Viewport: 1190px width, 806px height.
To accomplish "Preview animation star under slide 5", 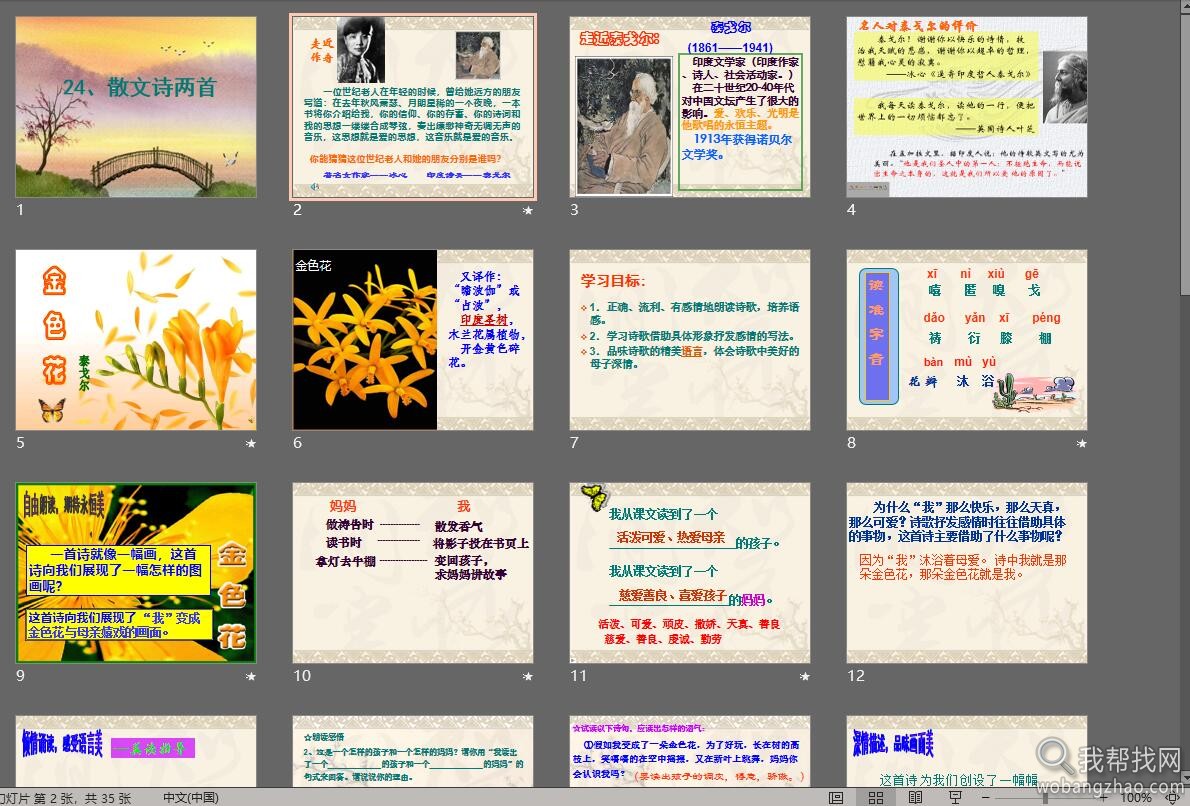I will coord(250,443).
